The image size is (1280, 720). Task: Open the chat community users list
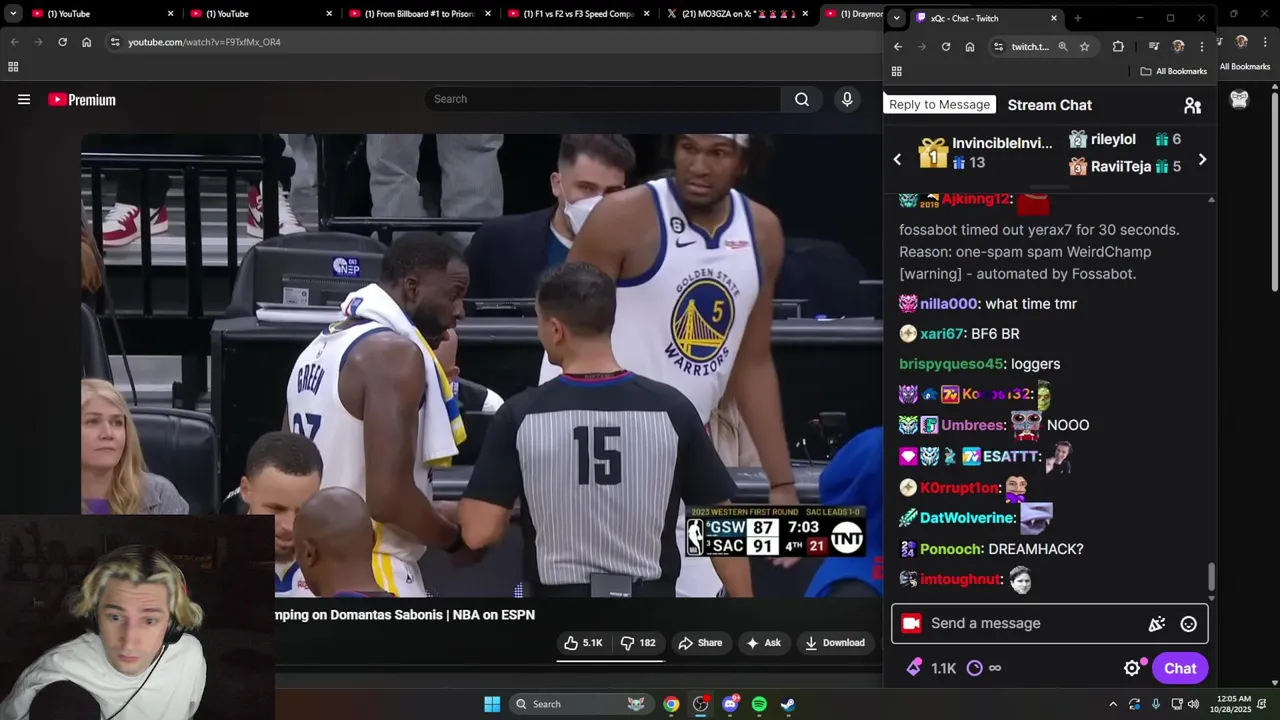(1192, 105)
